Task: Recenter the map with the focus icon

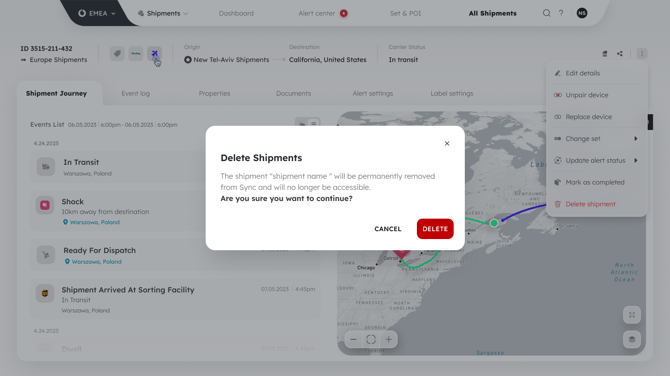Action: coord(371,340)
